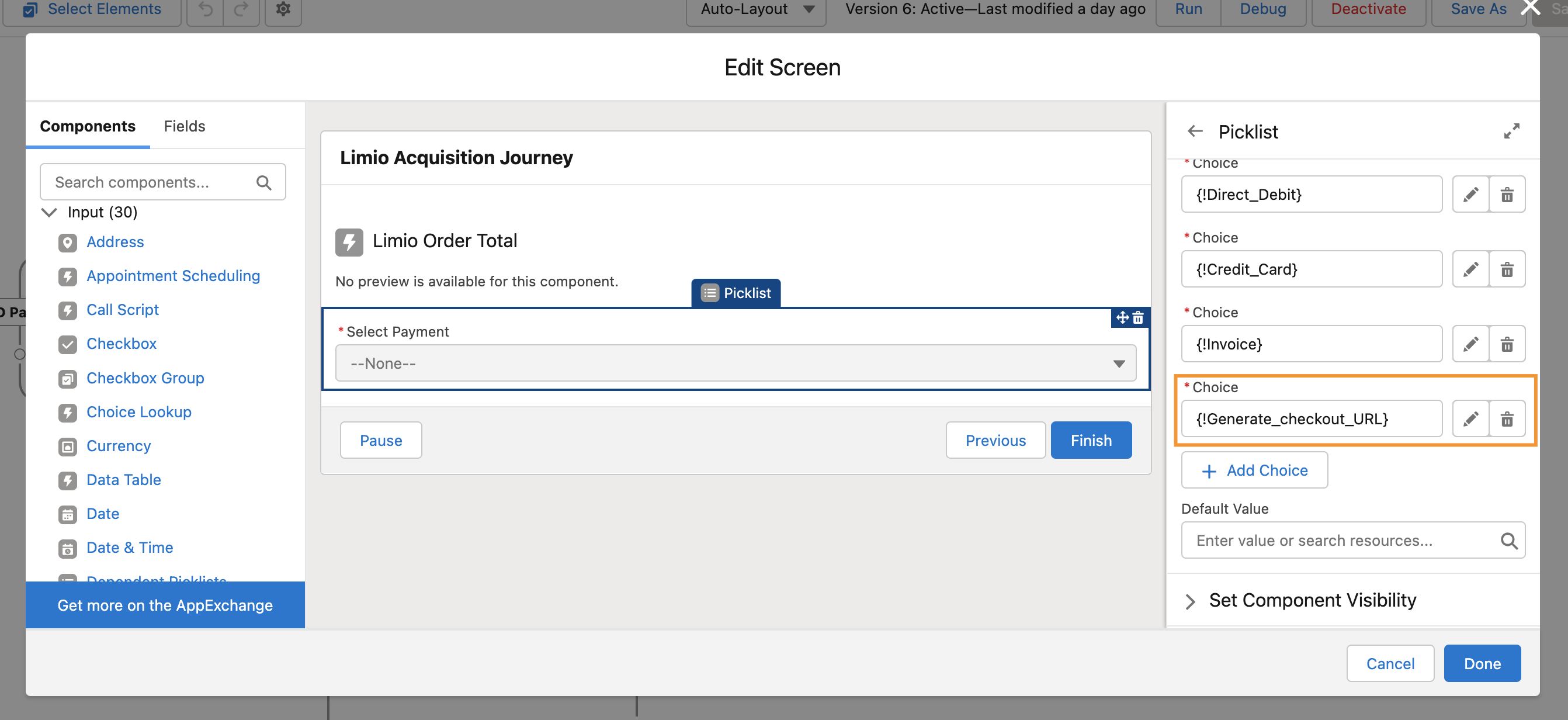Click the Search components input field
Viewport: 1568px width, 720px height.
[162, 182]
